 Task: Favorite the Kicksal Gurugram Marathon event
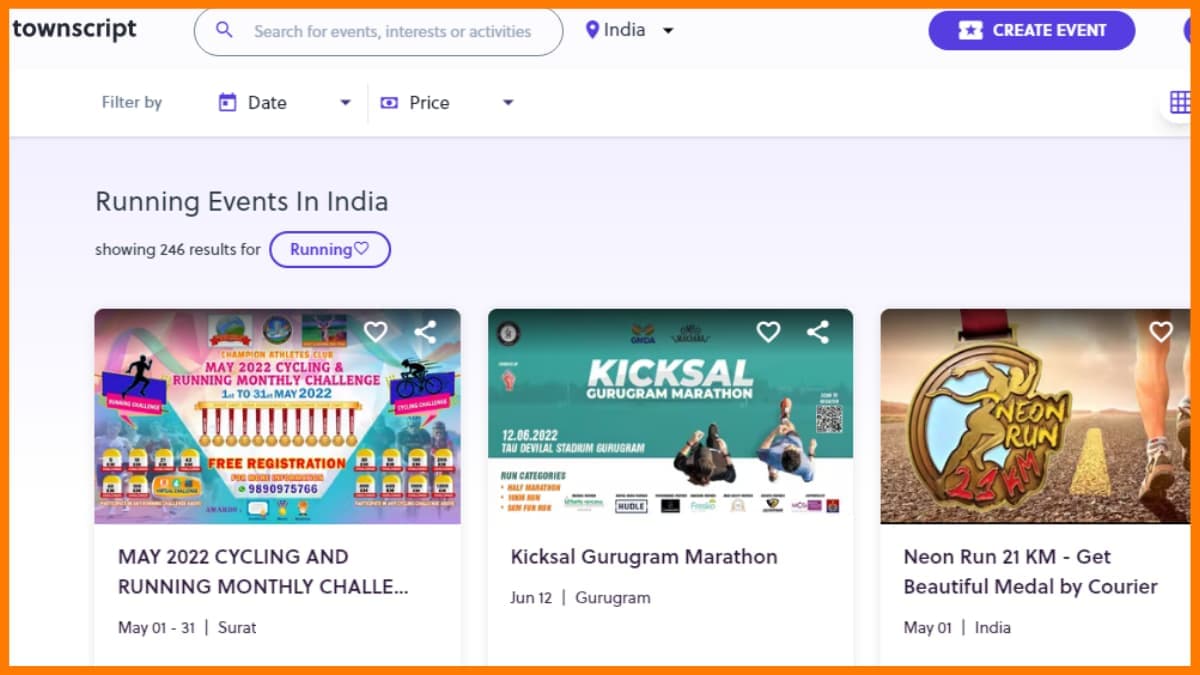(768, 332)
